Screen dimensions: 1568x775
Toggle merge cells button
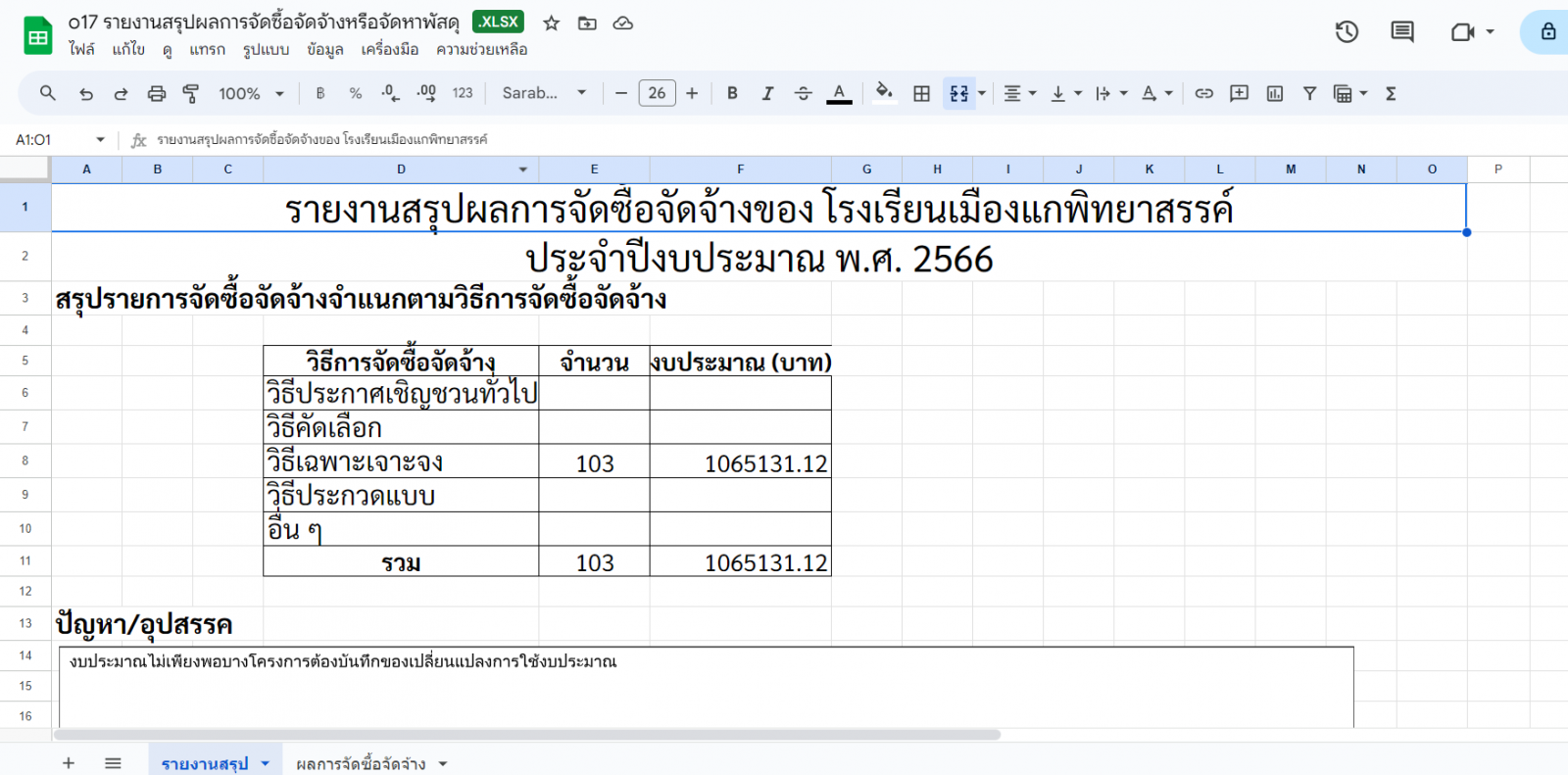[958, 93]
